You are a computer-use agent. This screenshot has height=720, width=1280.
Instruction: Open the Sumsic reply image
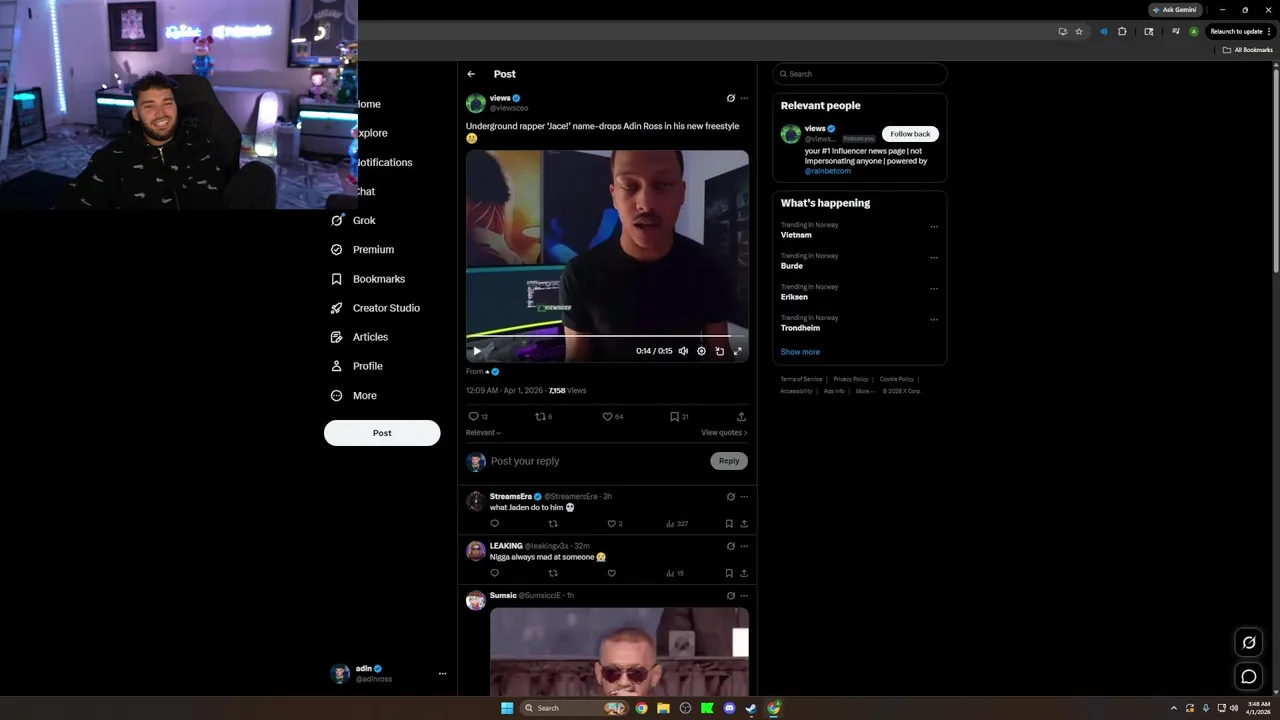pyautogui.click(x=619, y=651)
